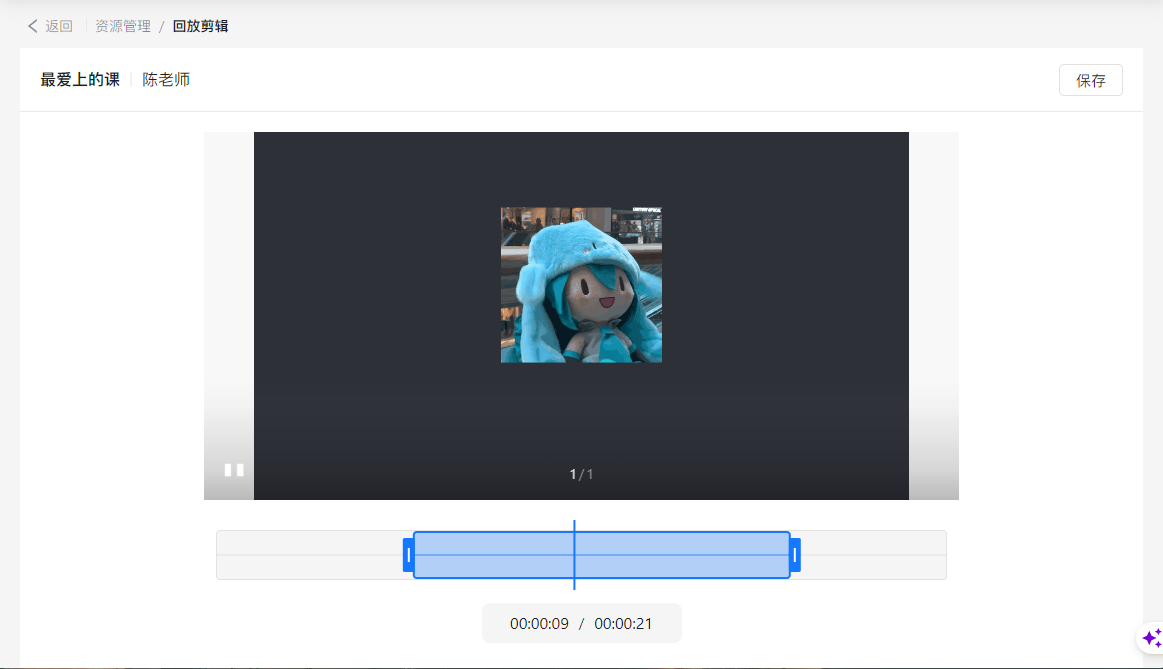
Task: Click the total duration 00:00:21
Action: pos(623,624)
